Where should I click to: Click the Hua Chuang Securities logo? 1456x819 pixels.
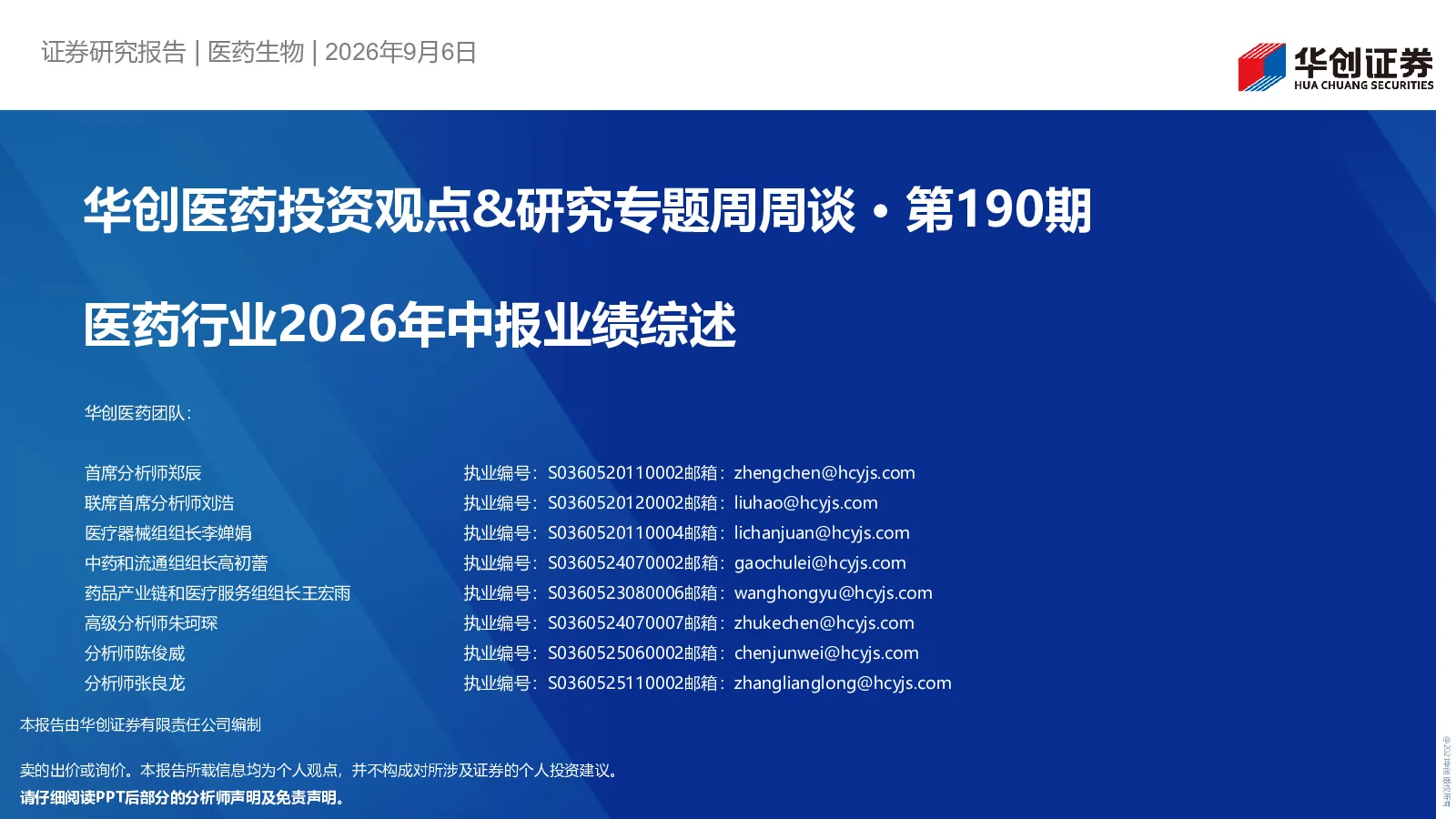1335,67
